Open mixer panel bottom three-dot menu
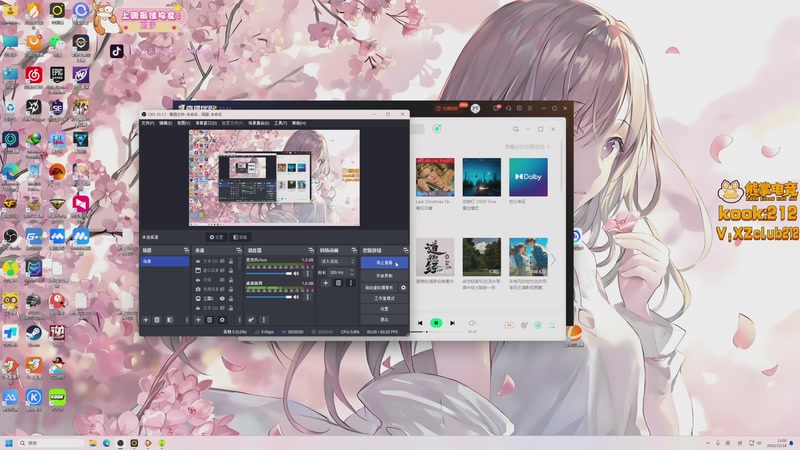The image size is (800, 450). pyautogui.click(x=264, y=320)
